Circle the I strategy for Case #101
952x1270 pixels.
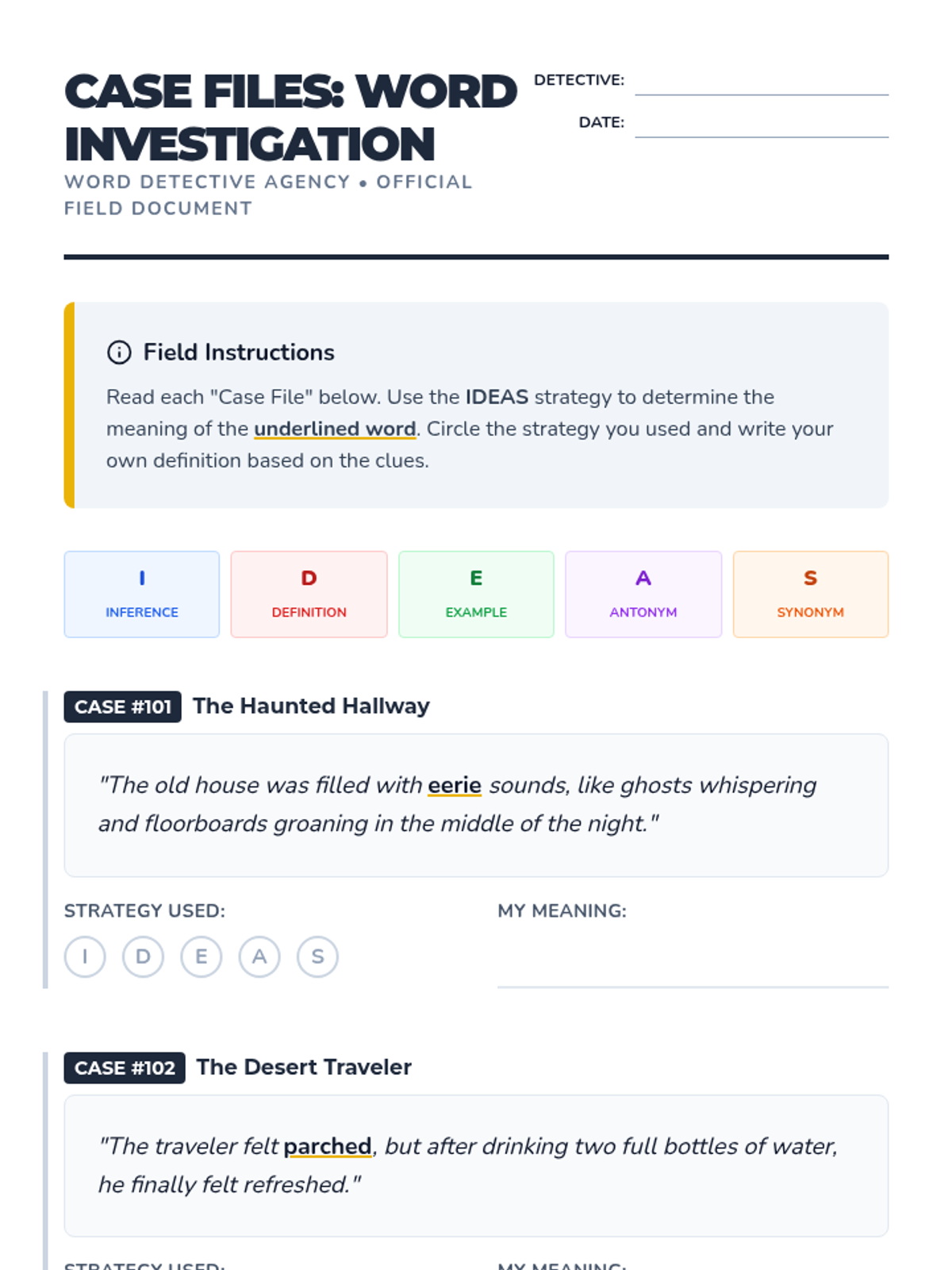point(85,956)
